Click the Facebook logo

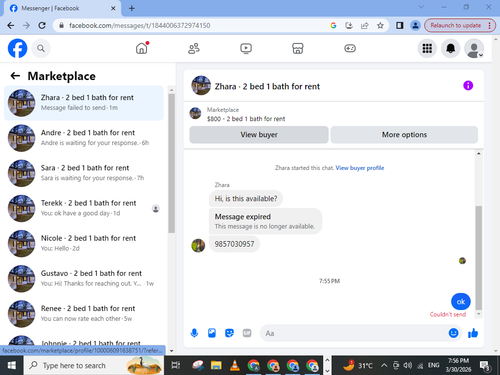[x=17, y=48]
